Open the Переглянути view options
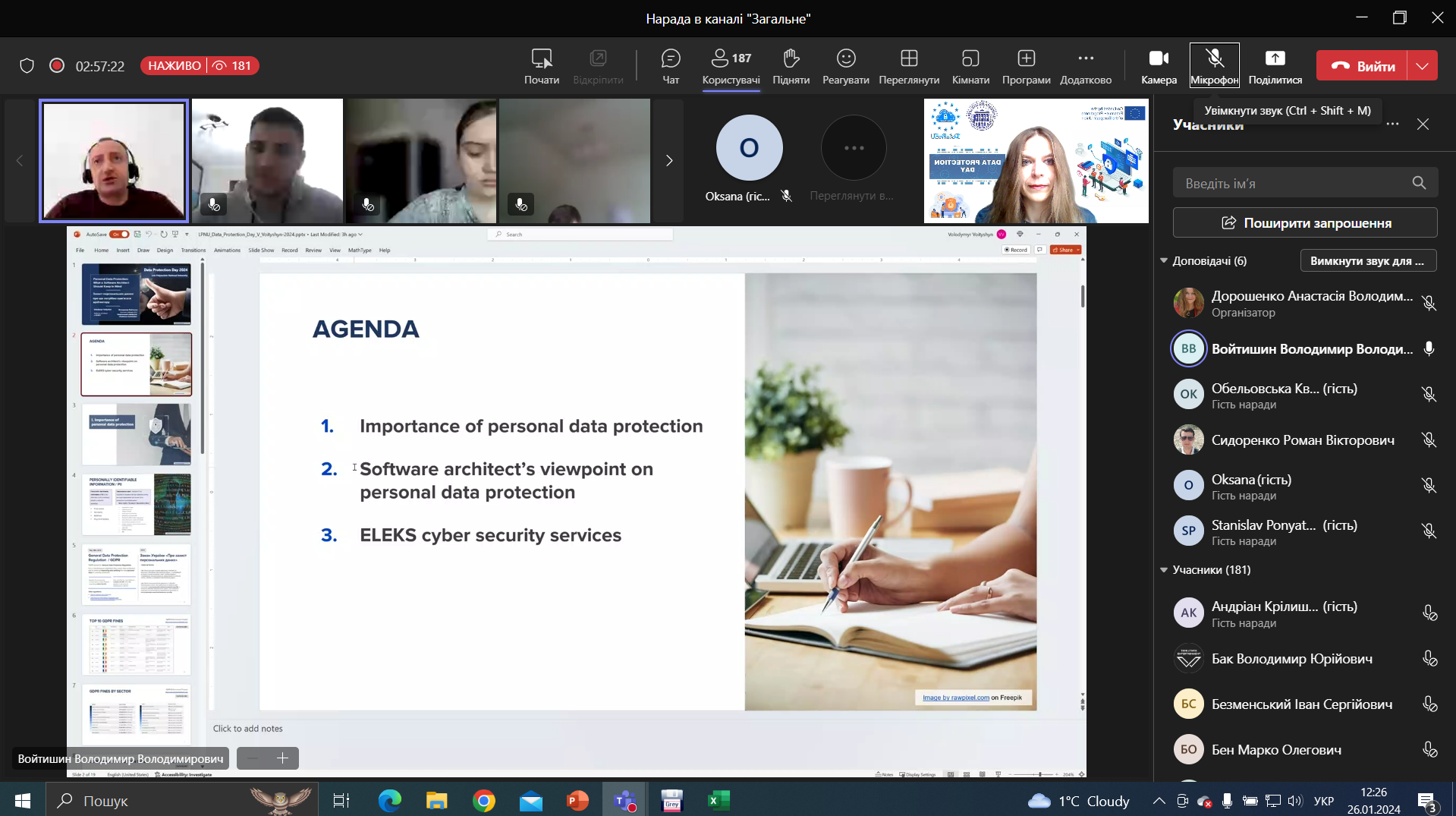This screenshot has width=1456, height=816. pos(909,66)
